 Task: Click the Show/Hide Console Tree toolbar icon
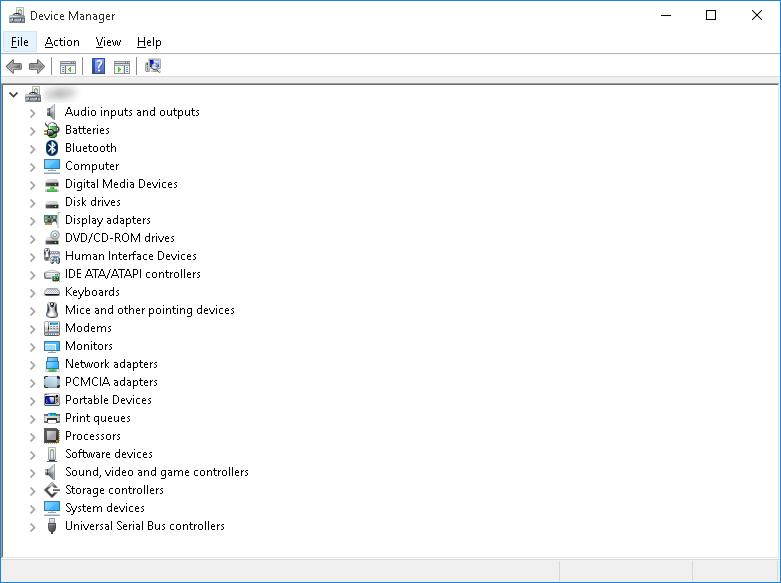[x=68, y=67]
